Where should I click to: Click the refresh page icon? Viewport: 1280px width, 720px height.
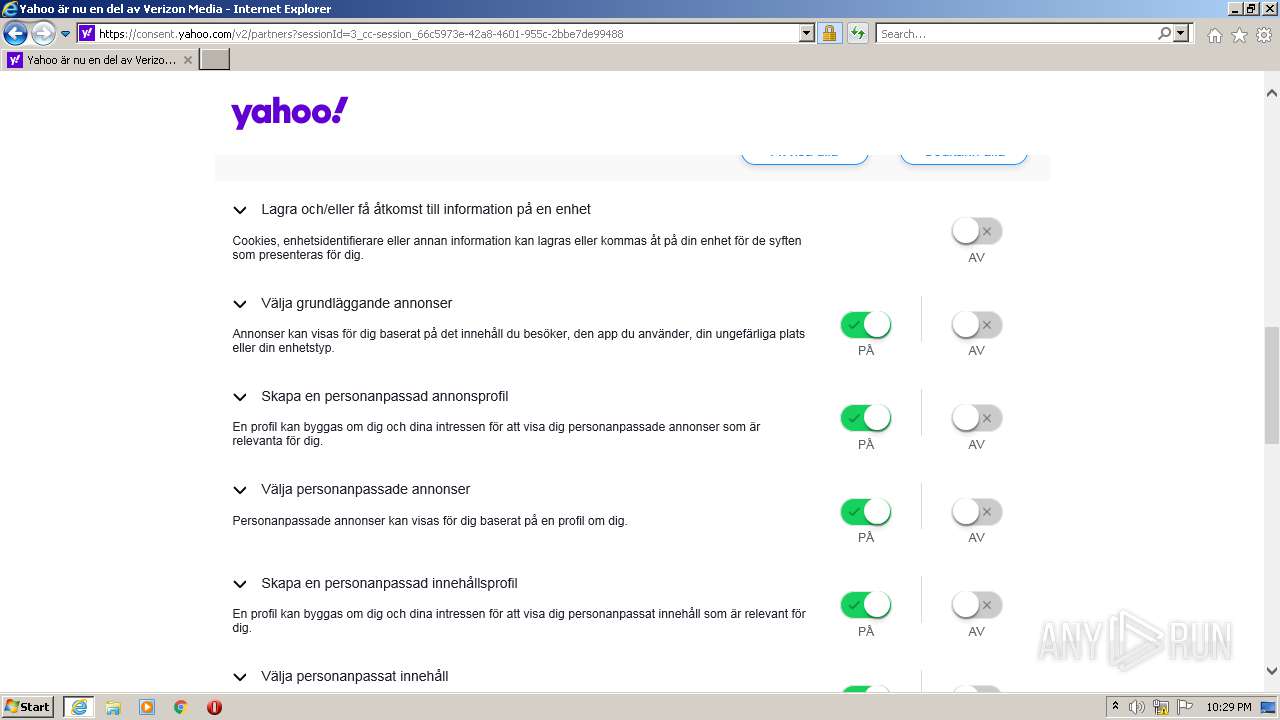point(857,34)
